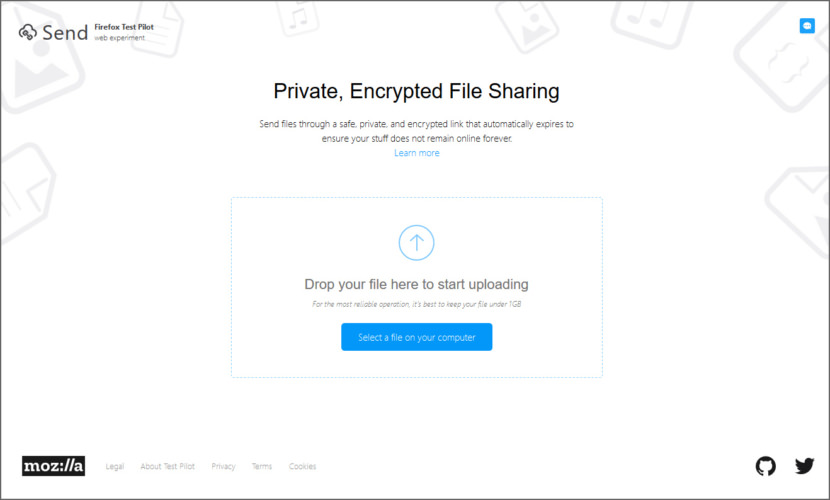Click Select a file on your computer
Screen dimensions: 830x500
(417, 337)
